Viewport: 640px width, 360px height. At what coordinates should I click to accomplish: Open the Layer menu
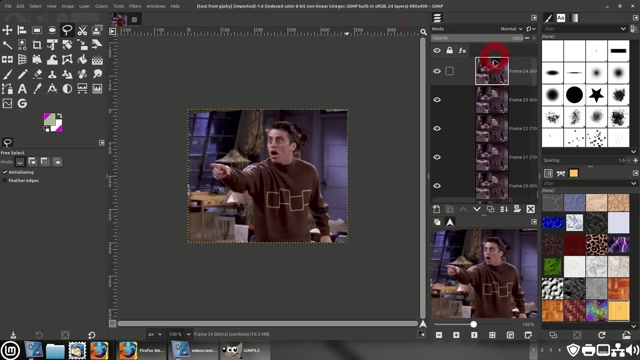[x=84, y=6]
